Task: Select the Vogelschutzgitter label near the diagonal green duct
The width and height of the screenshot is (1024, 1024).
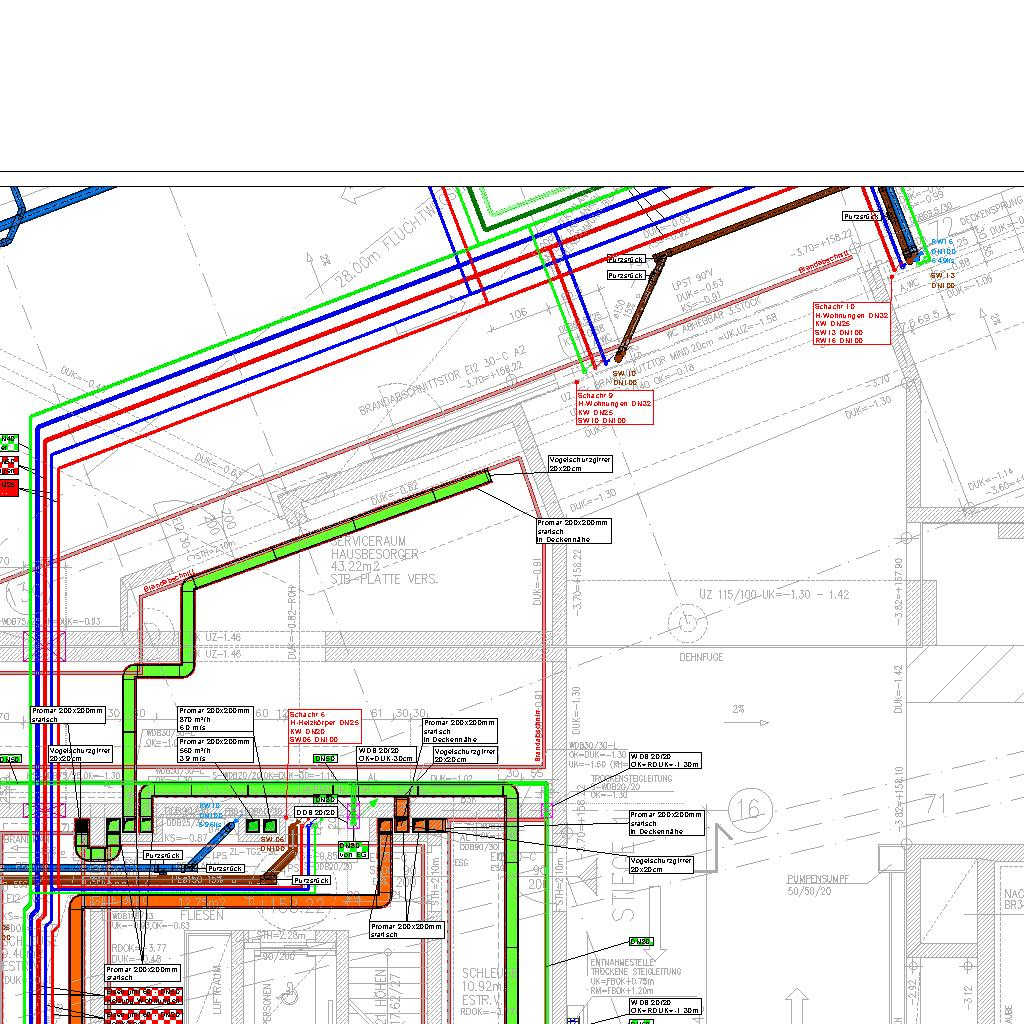Action: pos(580,464)
